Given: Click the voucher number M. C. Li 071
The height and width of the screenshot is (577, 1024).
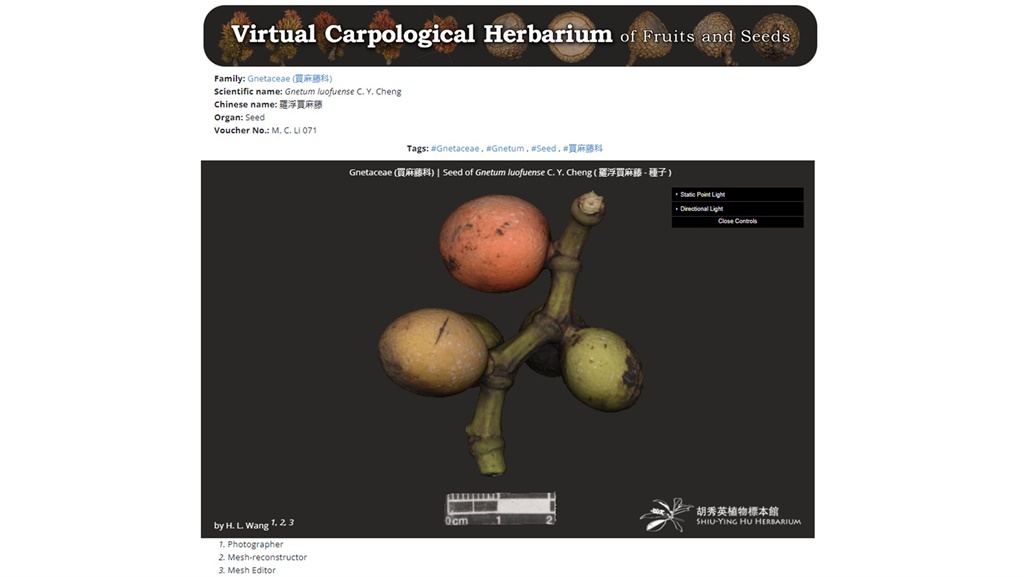Looking at the screenshot, I should [294, 130].
